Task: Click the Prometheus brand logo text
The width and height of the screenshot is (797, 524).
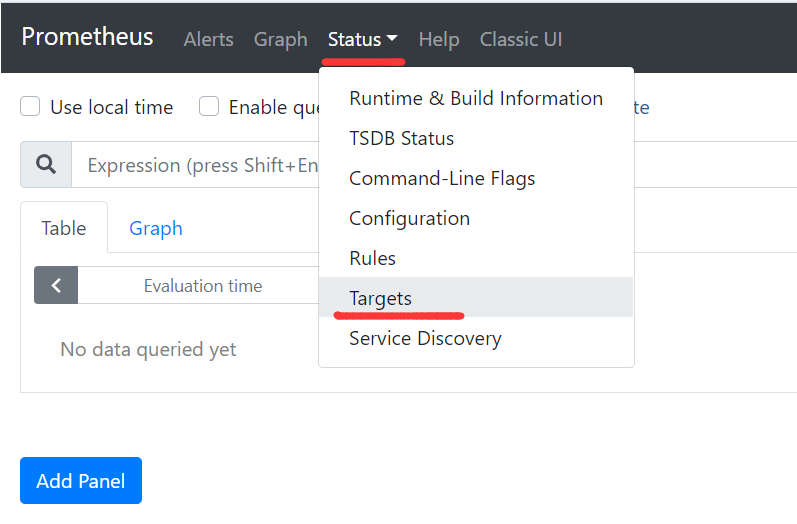Action: 87,37
